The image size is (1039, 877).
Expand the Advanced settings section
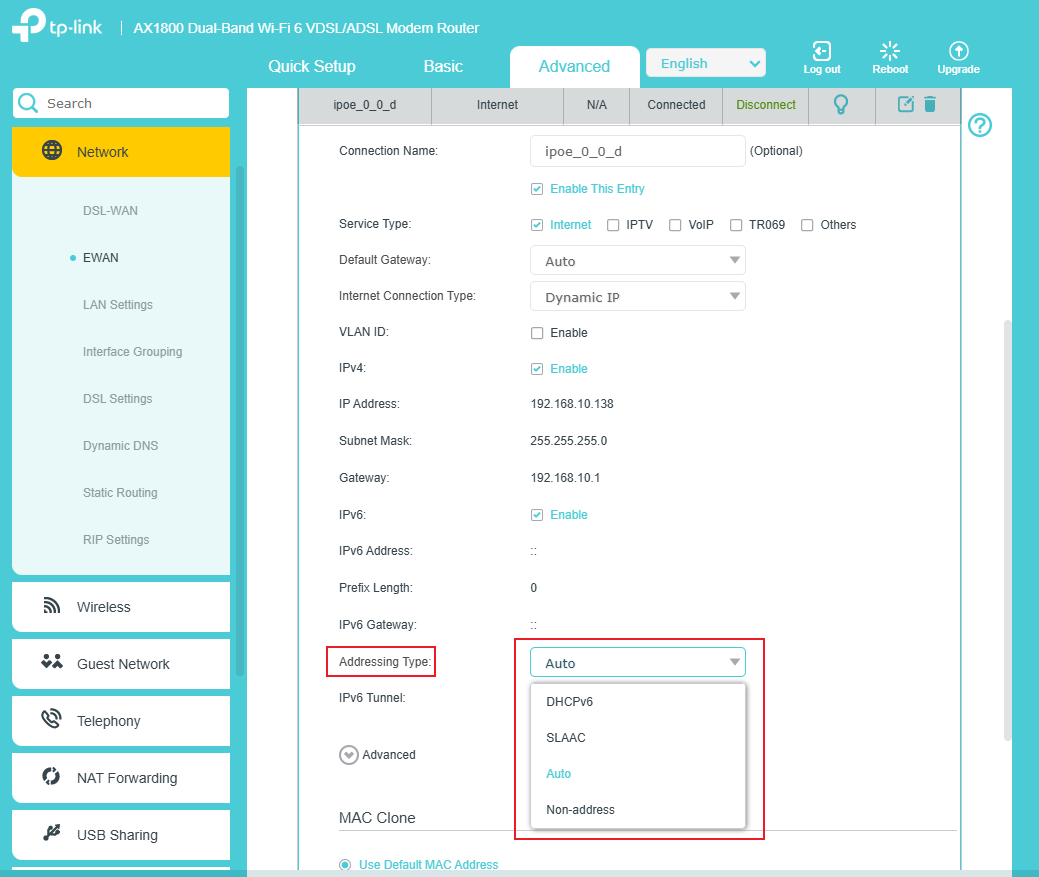point(349,755)
